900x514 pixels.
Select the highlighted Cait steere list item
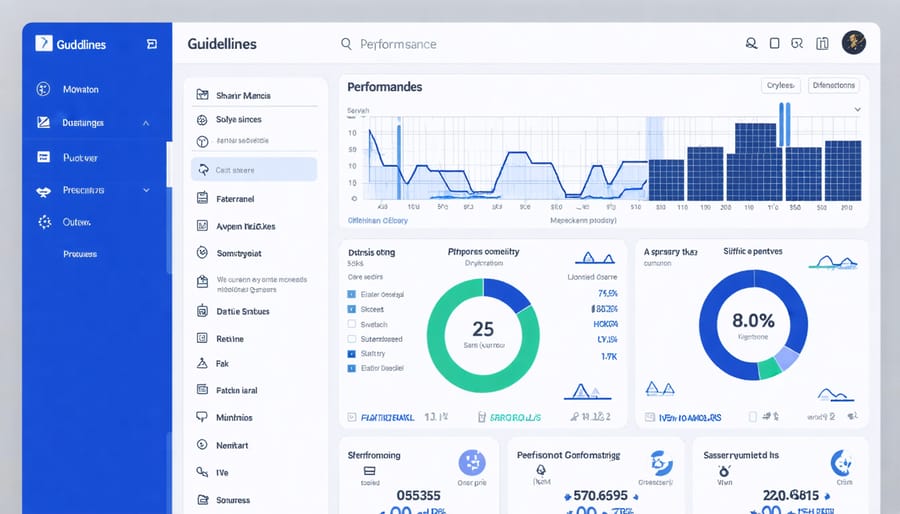(254, 170)
